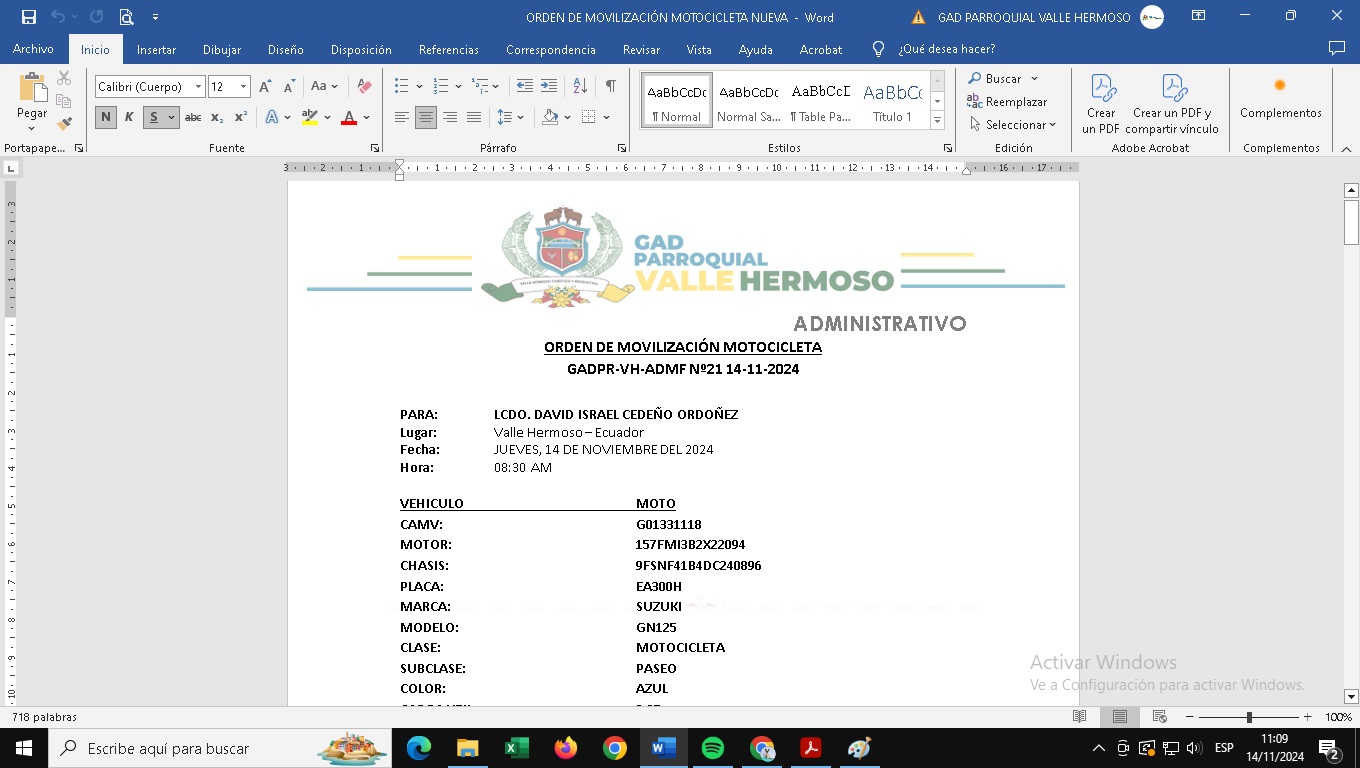1360x768 pixels.
Task: Open Spotify from the taskbar
Action: click(x=713, y=748)
